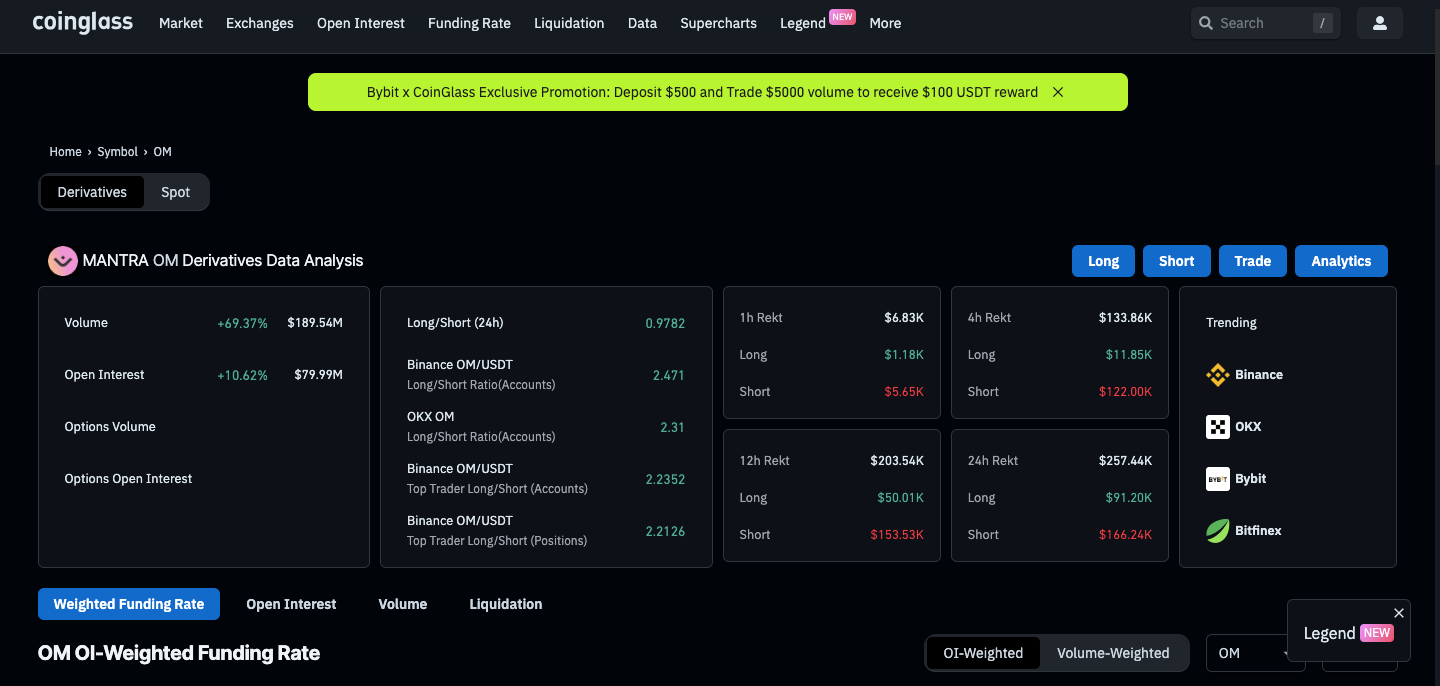
Task: Click the Binance logo in Trending
Action: coord(1217,375)
